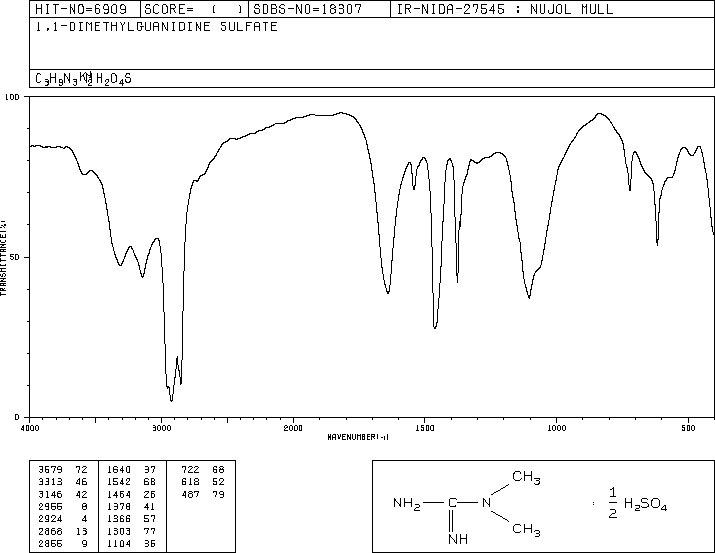This screenshot has width=715, height=553.
Task: Click the WAVENUMBER axis title
Action: point(358,437)
